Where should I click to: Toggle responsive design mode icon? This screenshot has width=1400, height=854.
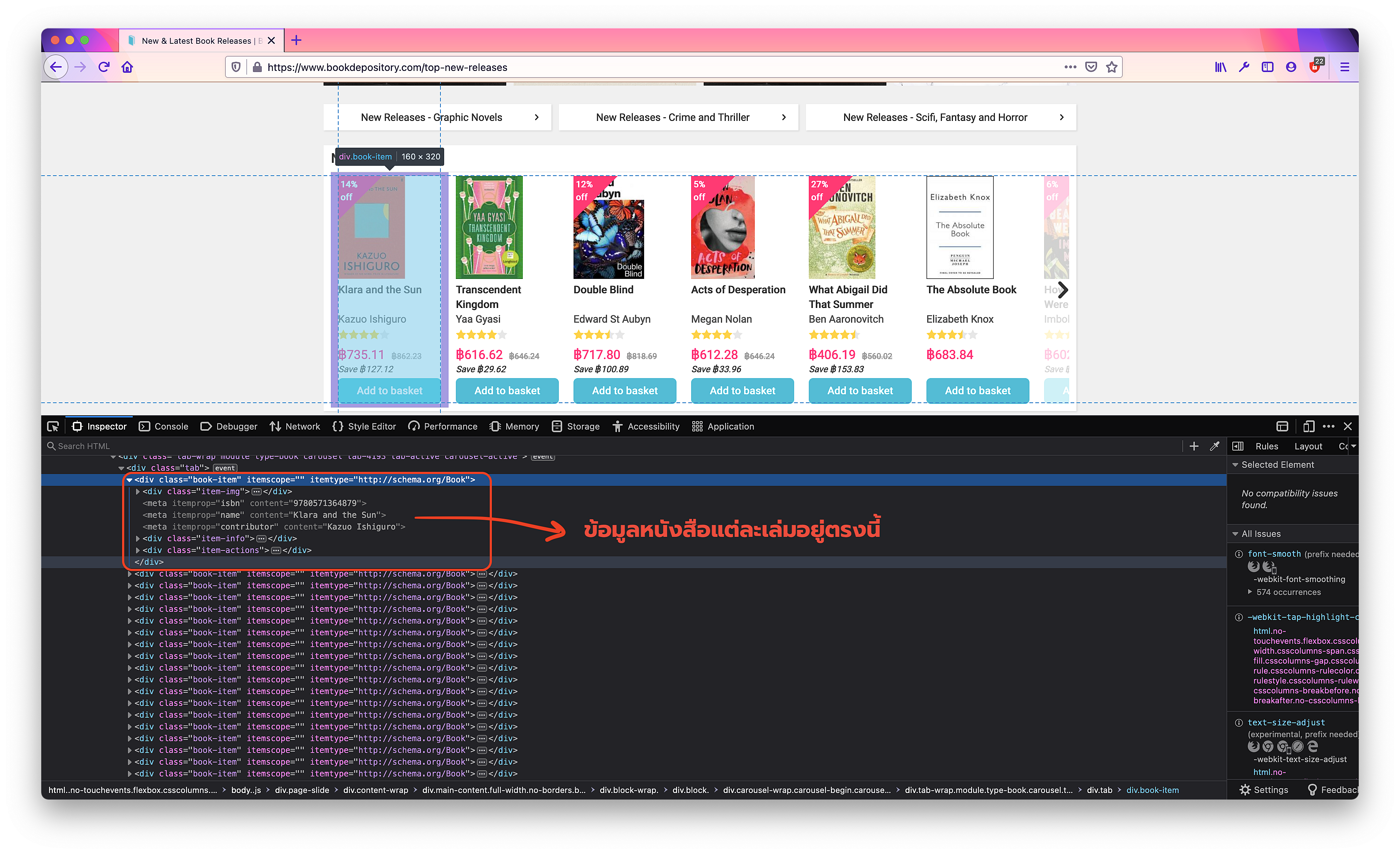(x=1308, y=426)
